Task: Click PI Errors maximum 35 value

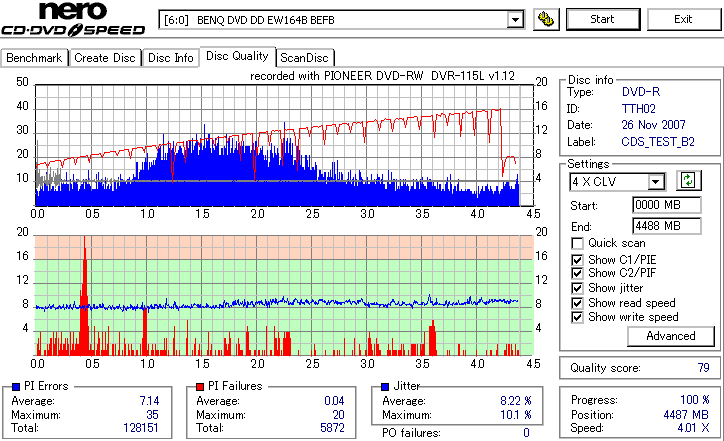Action: [x=152, y=415]
